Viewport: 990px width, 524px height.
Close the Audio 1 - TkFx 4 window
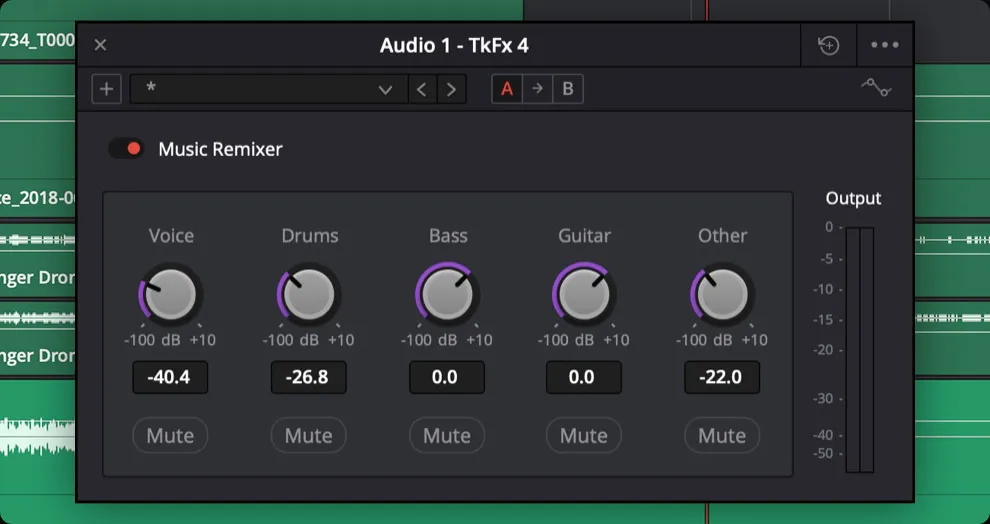[100, 45]
